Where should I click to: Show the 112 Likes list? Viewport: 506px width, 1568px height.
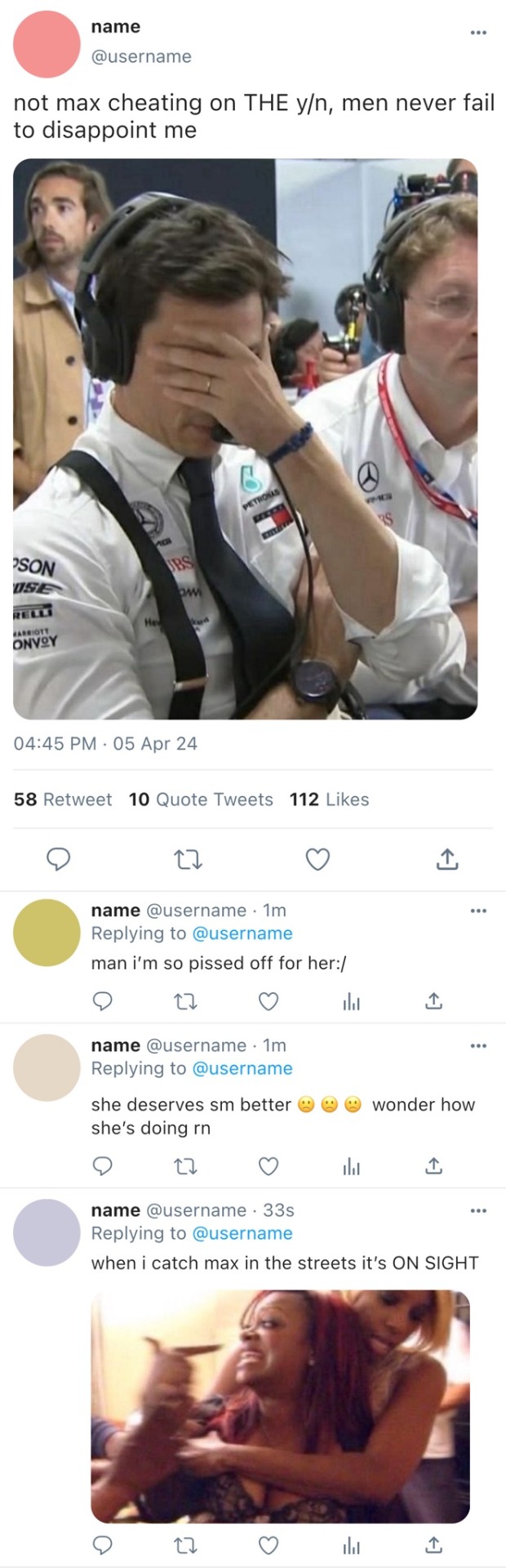(329, 800)
